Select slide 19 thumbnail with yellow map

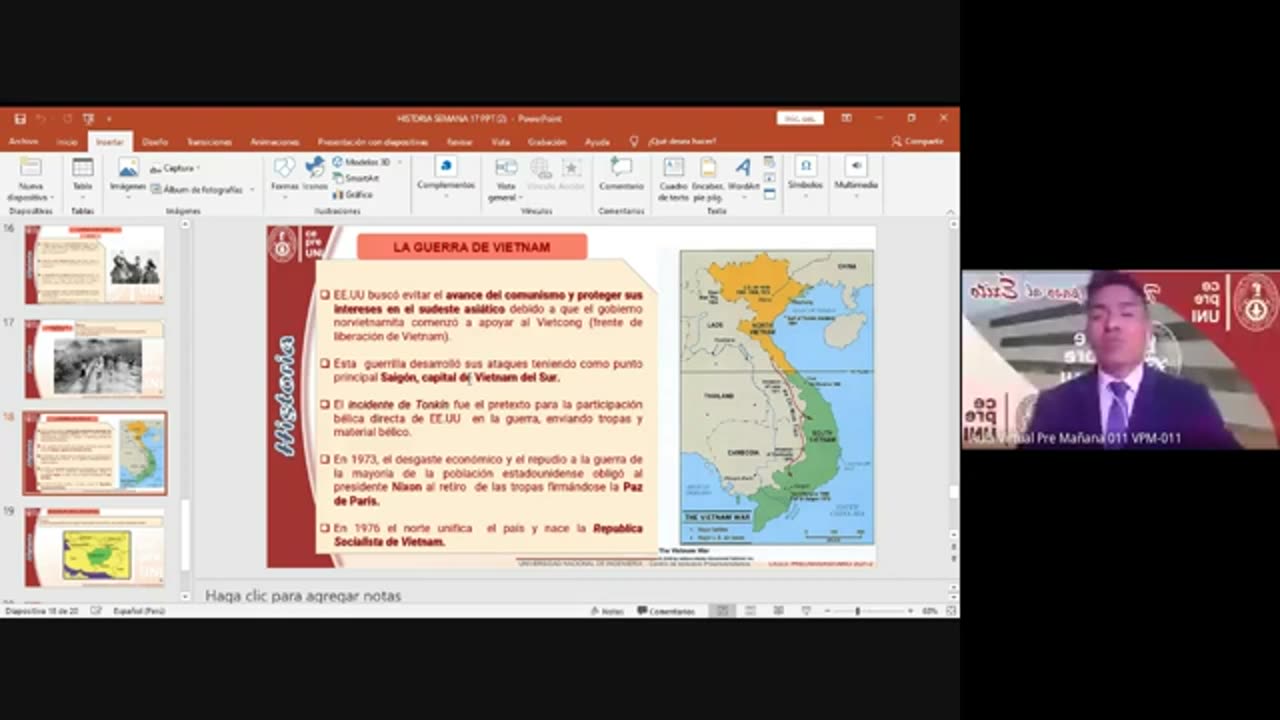click(x=95, y=548)
